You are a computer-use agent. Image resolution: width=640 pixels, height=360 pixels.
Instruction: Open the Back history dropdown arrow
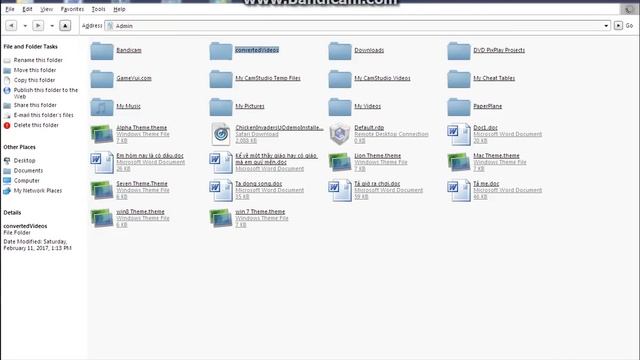pyautogui.click(x=25, y=26)
